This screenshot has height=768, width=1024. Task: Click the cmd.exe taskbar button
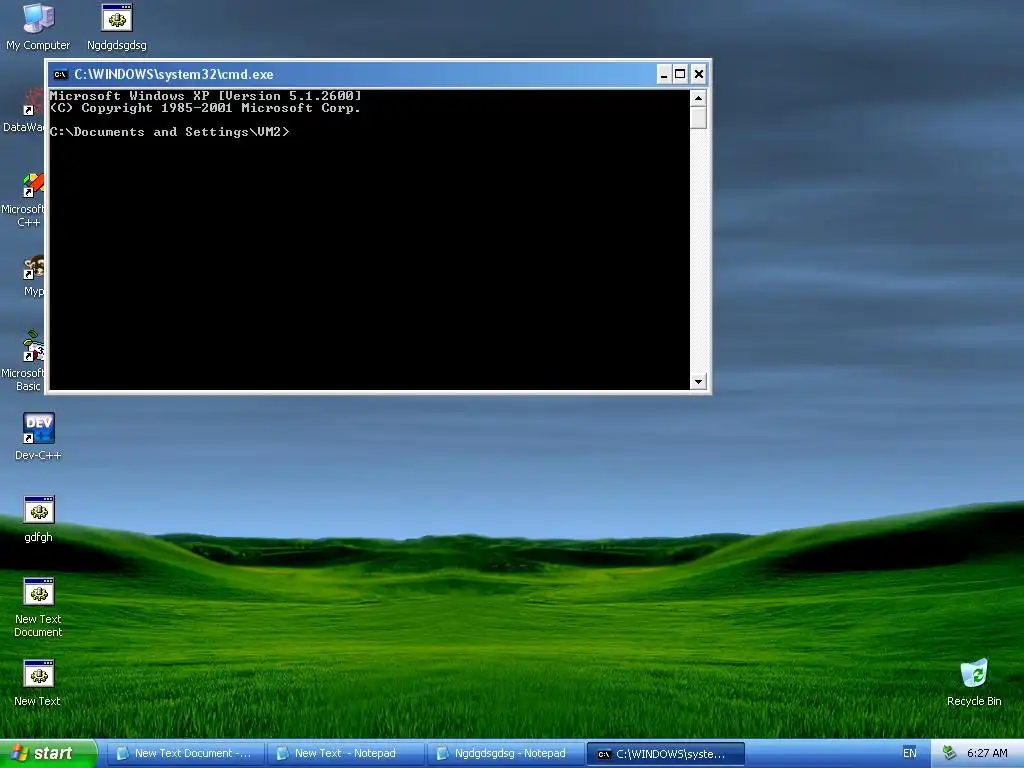pyautogui.click(x=666, y=754)
